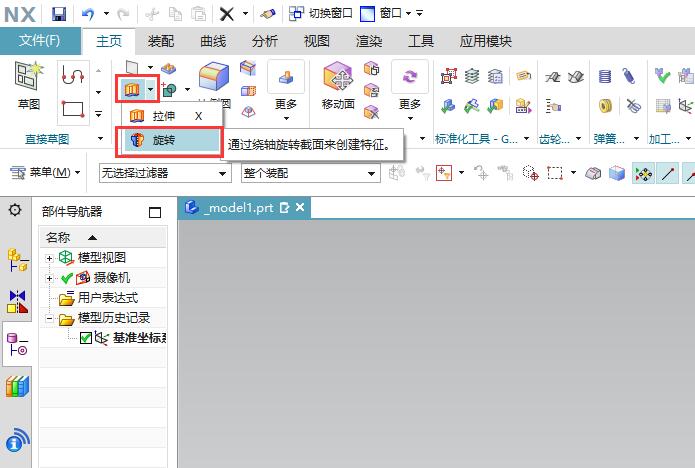Expand the 直接草图 group arrow

[x=100, y=139]
